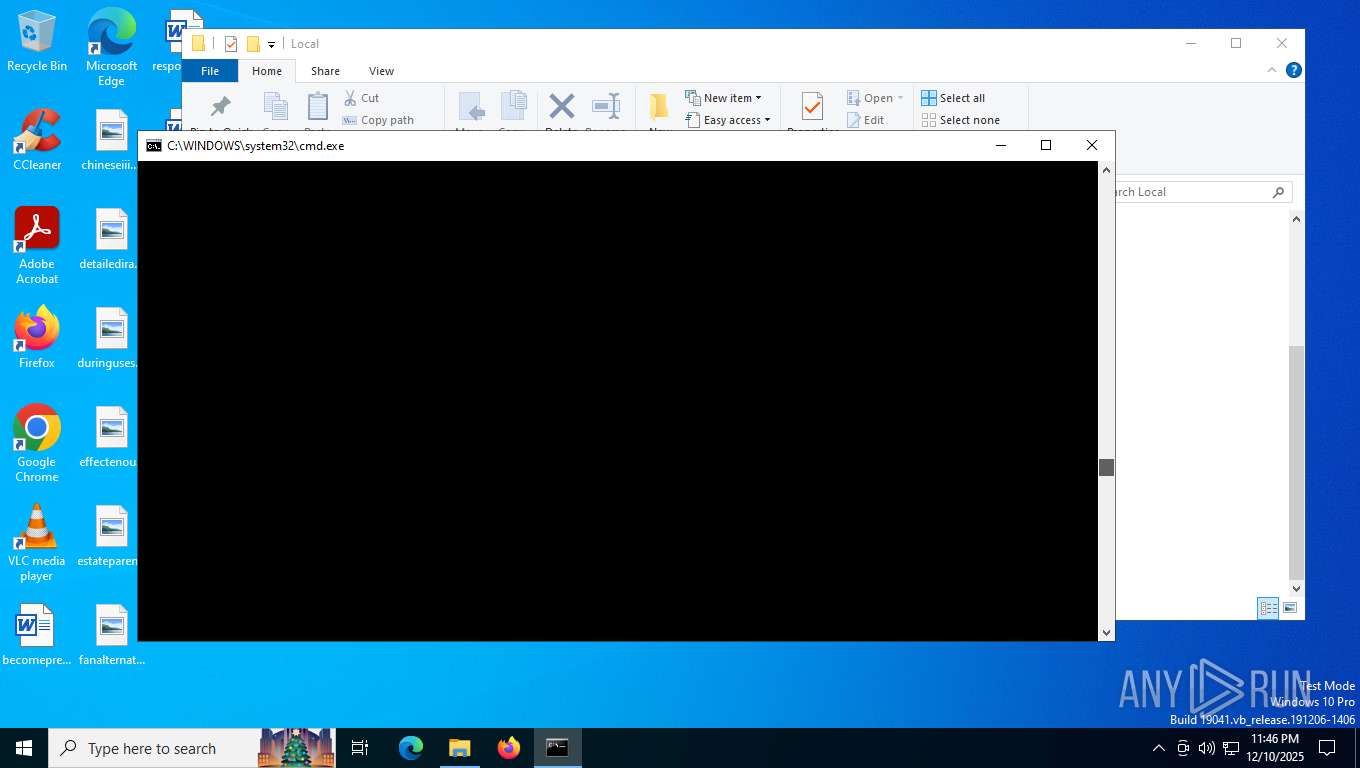Collapse the Explorer ribbon with the chevron
Screen dimensions: 1360x768
click(1272, 70)
